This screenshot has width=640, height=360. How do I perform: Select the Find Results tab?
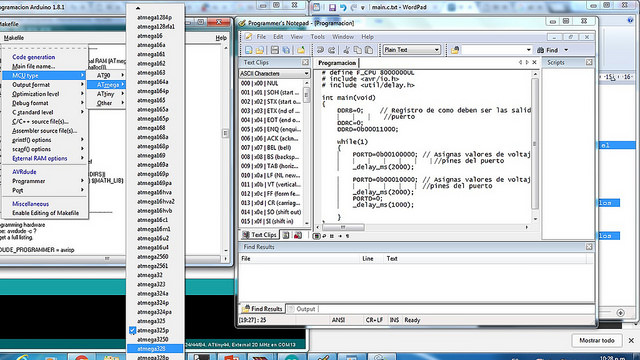tap(262, 309)
